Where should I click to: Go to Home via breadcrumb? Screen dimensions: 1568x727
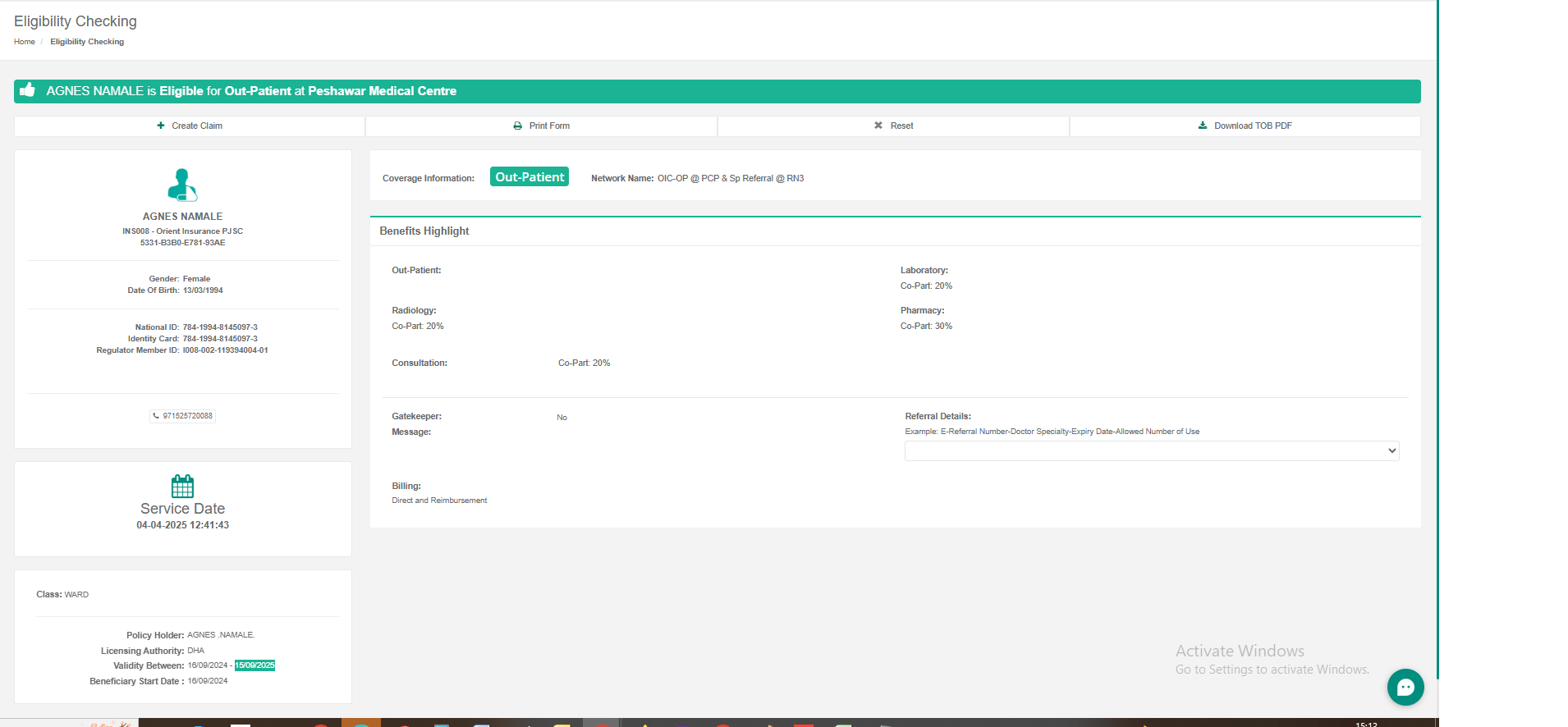[x=25, y=42]
